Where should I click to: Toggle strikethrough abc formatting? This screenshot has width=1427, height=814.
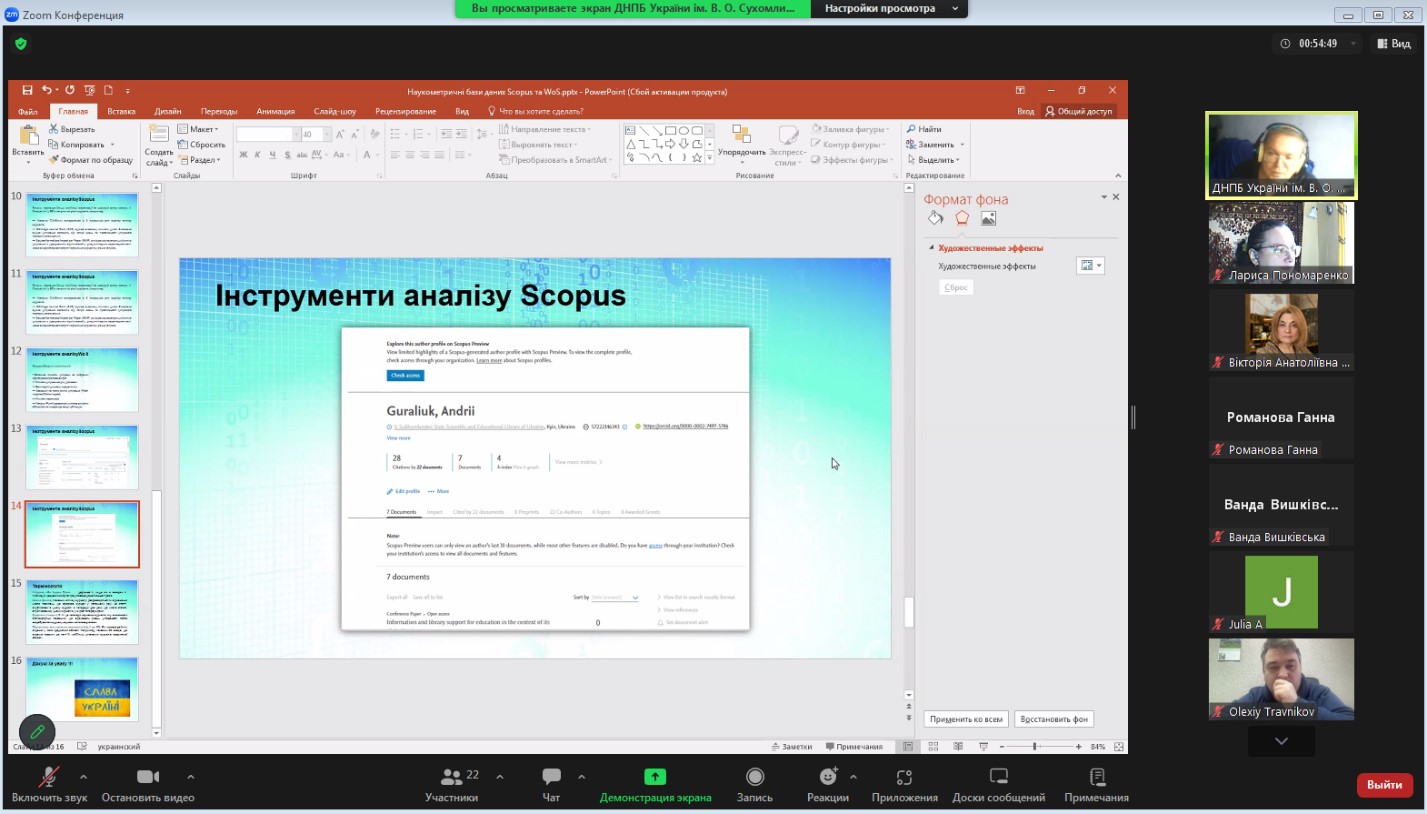(303, 154)
